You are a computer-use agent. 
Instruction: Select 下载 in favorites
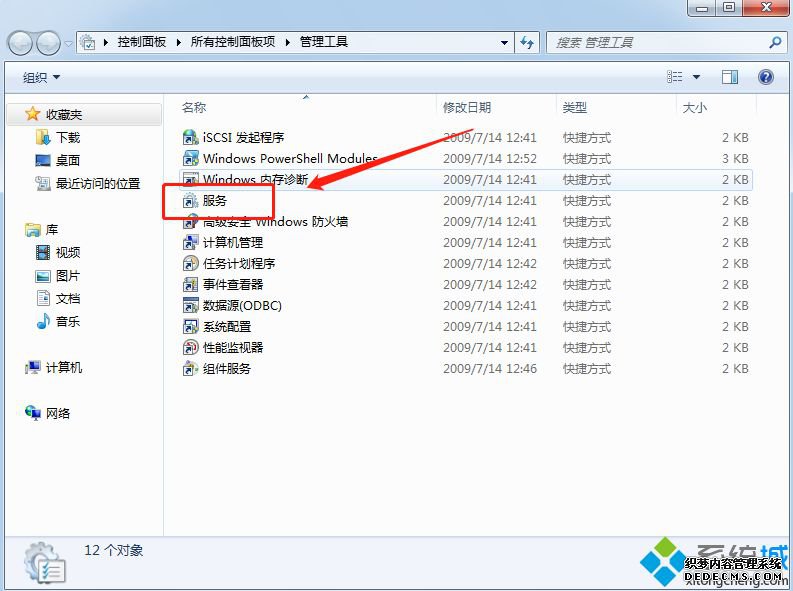pyautogui.click(x=68, y=138)
